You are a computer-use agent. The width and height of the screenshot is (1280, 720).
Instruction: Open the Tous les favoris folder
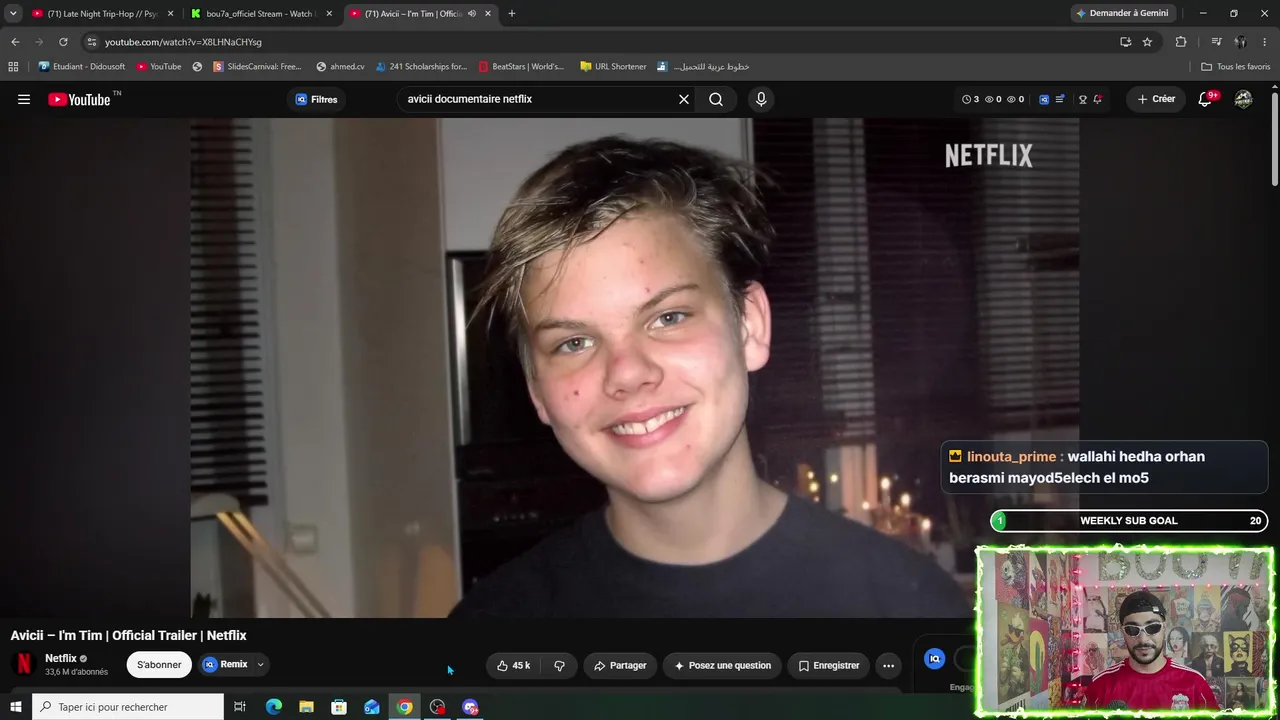(x=1235, y=67)
